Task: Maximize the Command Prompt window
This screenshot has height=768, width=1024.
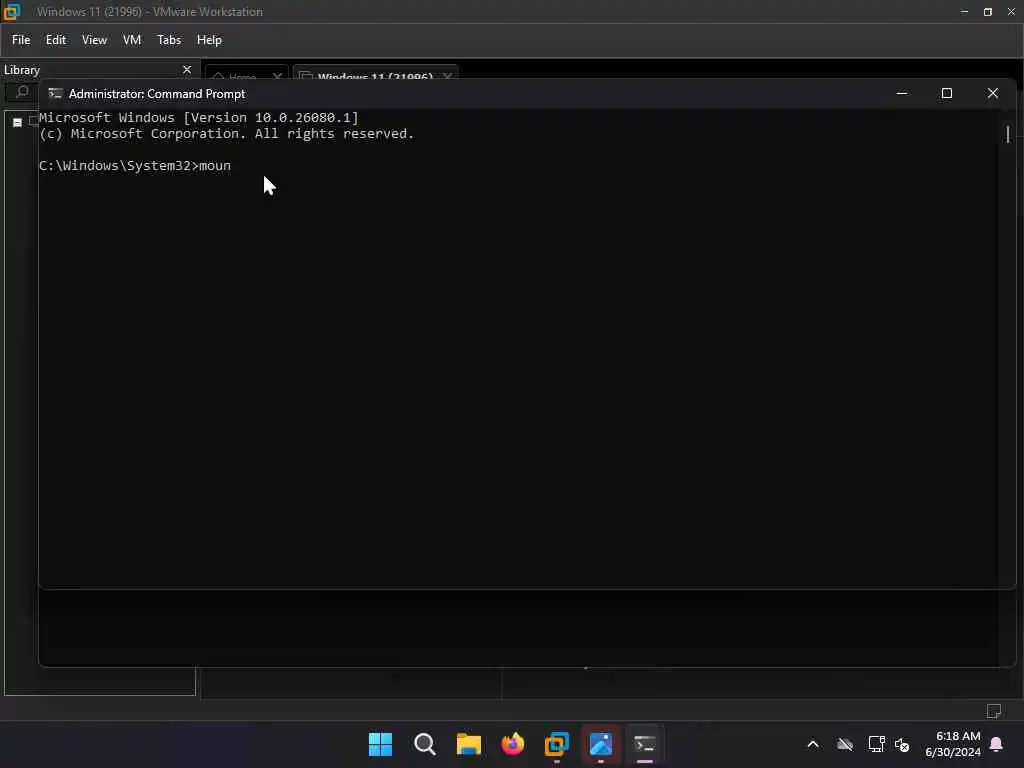Action: click(946, 93)
